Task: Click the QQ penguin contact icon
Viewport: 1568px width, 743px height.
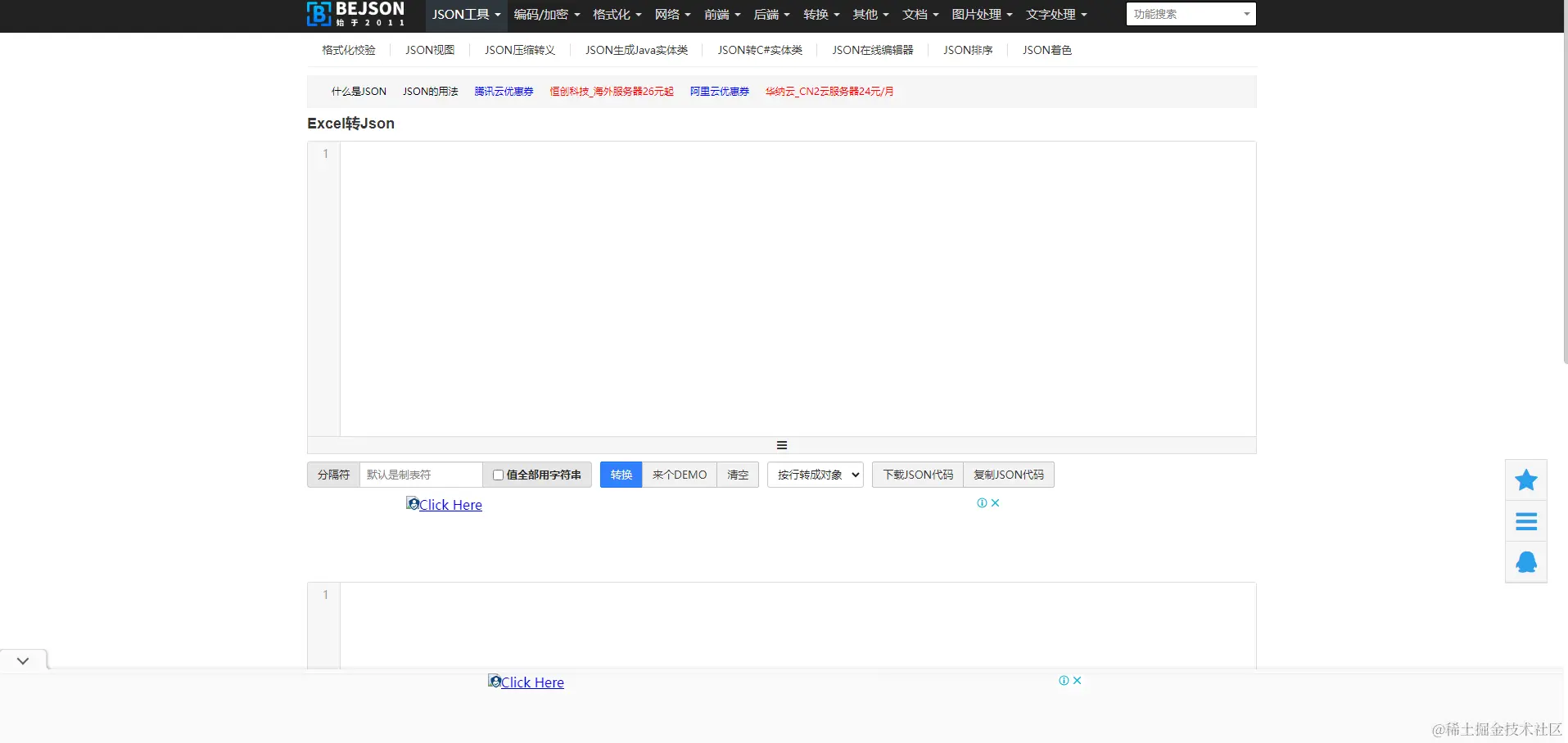Action: pos(1526,562)
